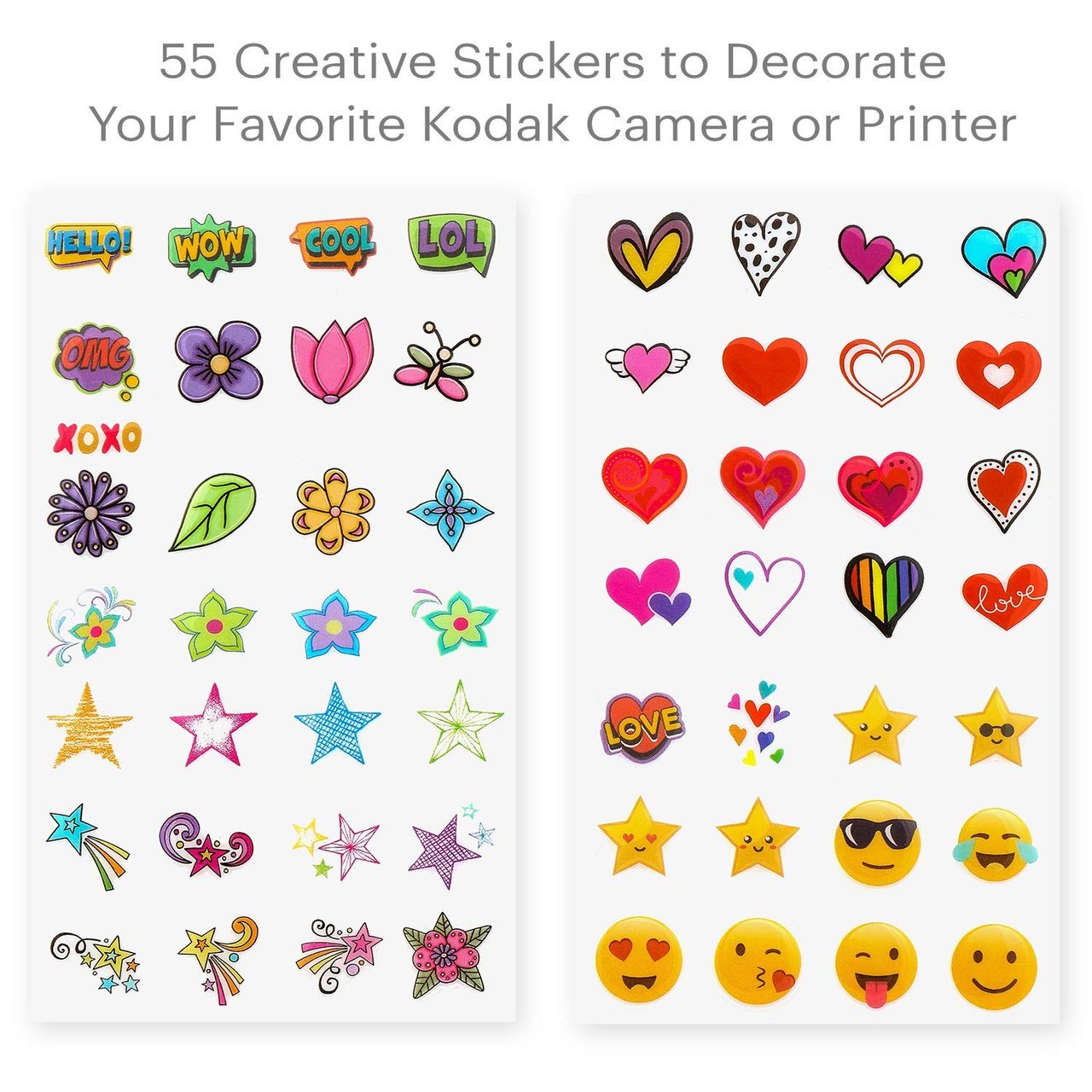This screenshot has width=1092, height=1092.
Task: Select the pink XOXO text sticker
Action: (x=98, y=438)
